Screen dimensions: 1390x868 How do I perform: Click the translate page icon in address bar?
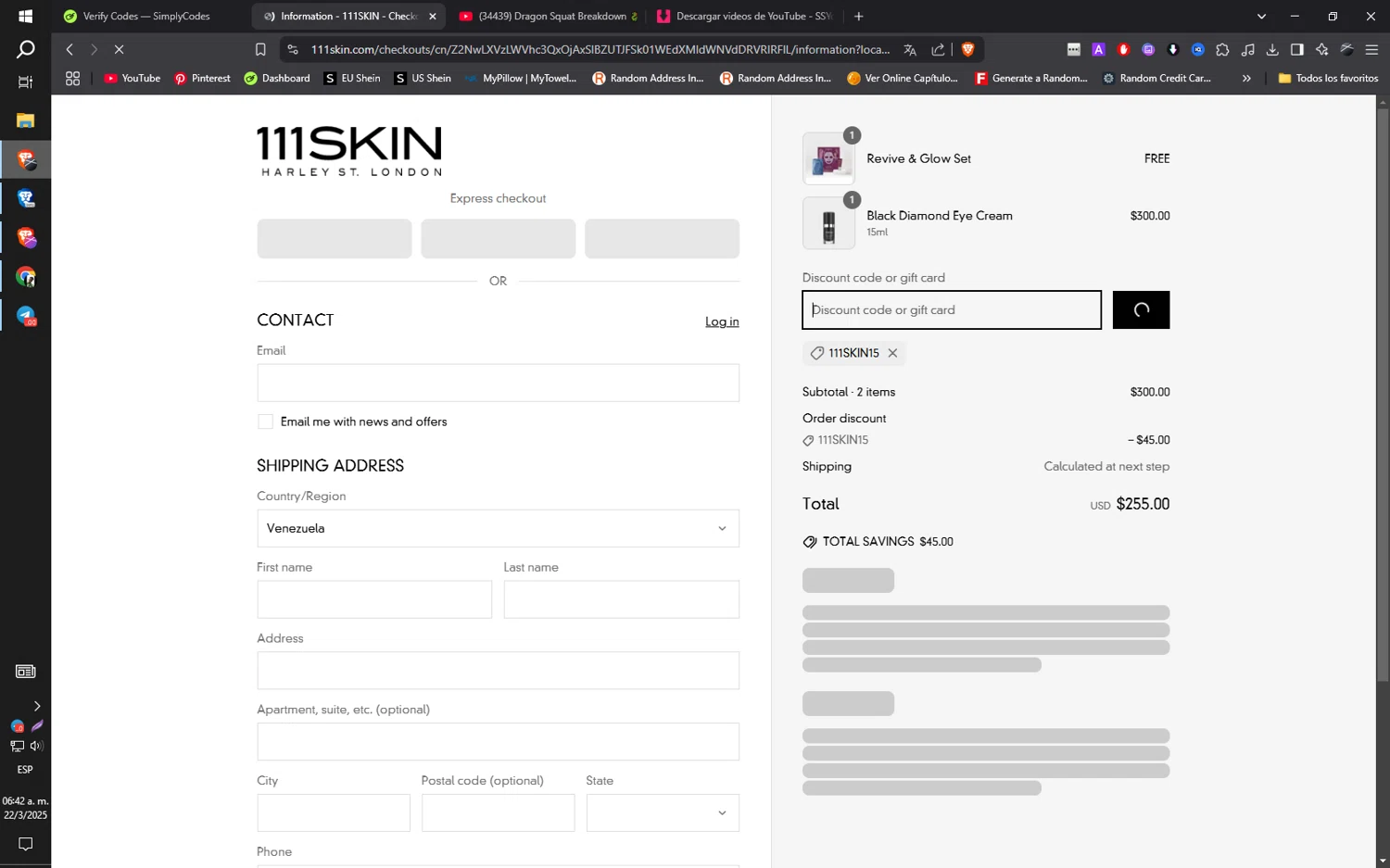pos(910,50)
